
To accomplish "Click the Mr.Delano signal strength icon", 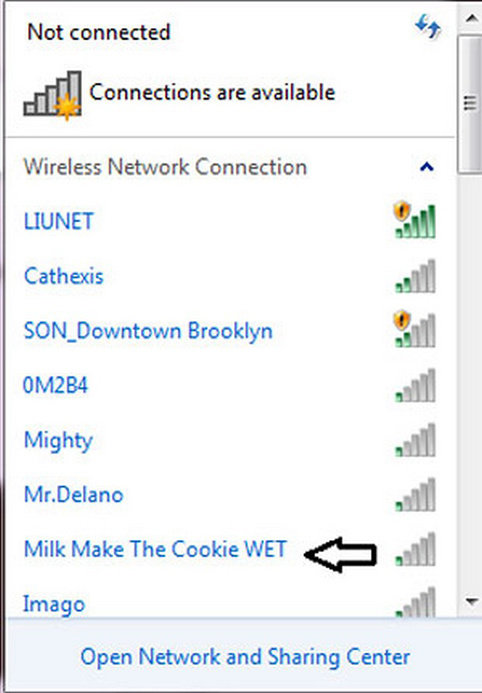I will (x=415, y=495).
